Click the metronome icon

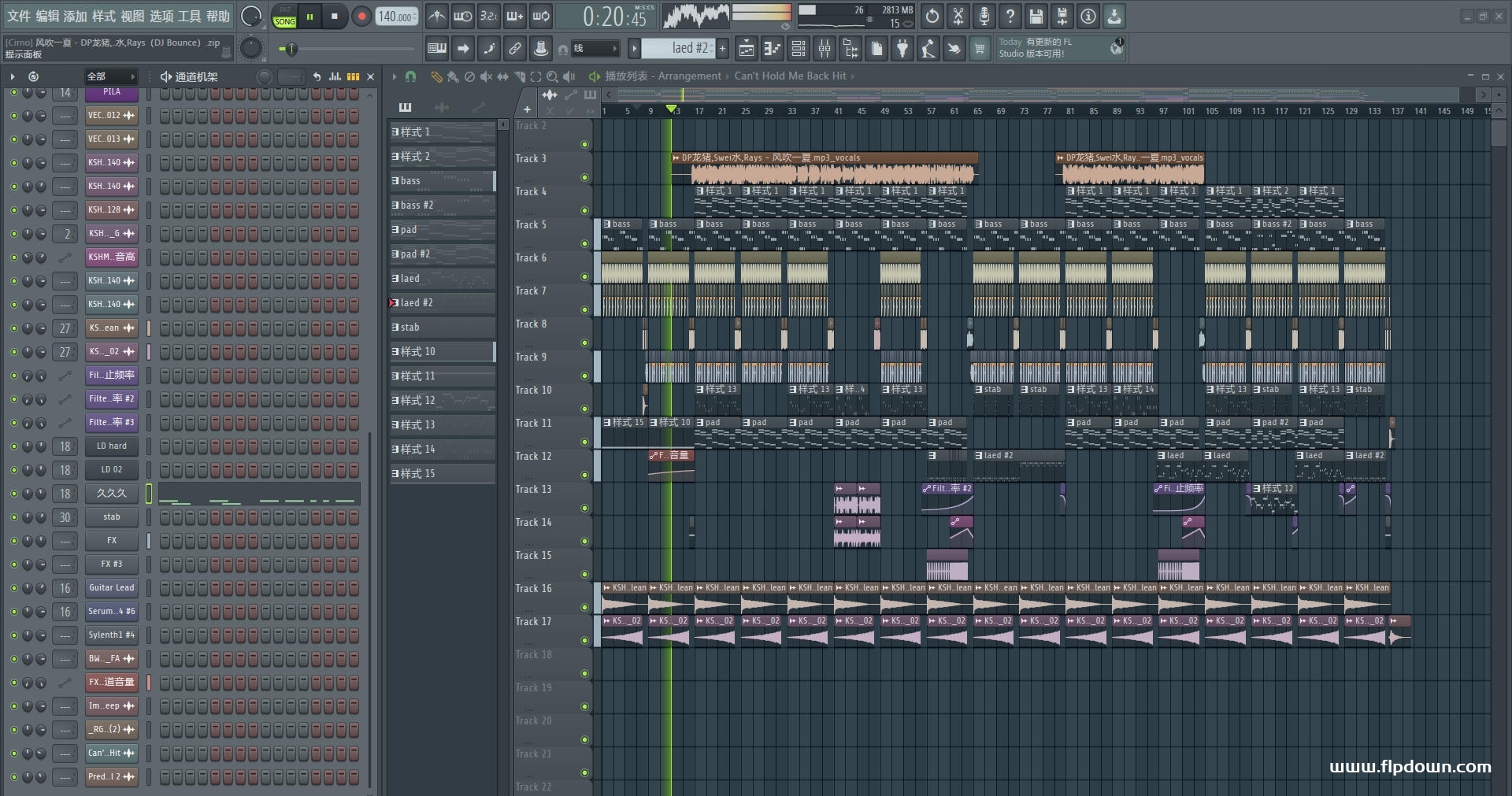437,16
